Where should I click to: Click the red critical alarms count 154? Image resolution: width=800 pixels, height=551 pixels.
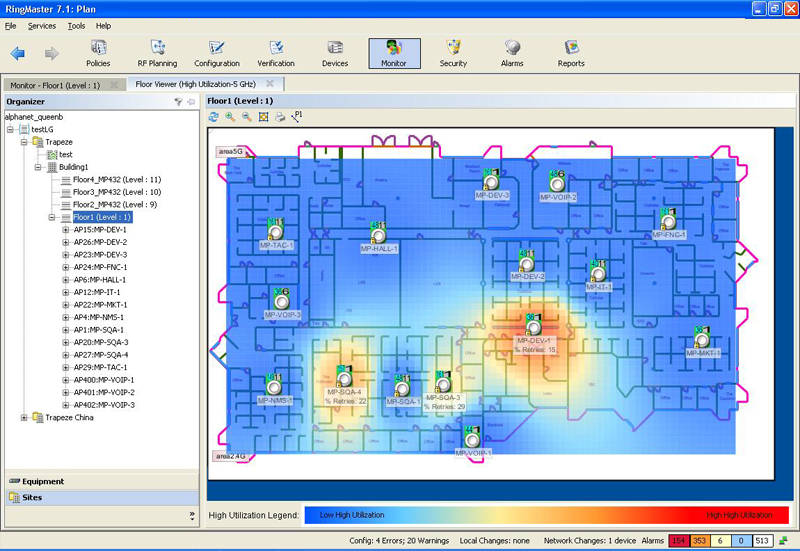[x=678, y=541]
